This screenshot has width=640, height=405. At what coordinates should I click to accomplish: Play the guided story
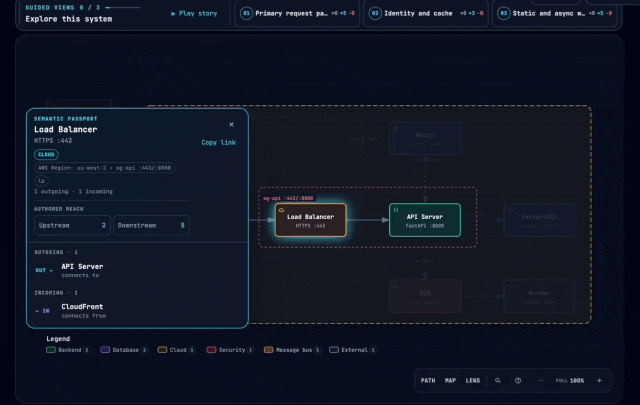194,13
